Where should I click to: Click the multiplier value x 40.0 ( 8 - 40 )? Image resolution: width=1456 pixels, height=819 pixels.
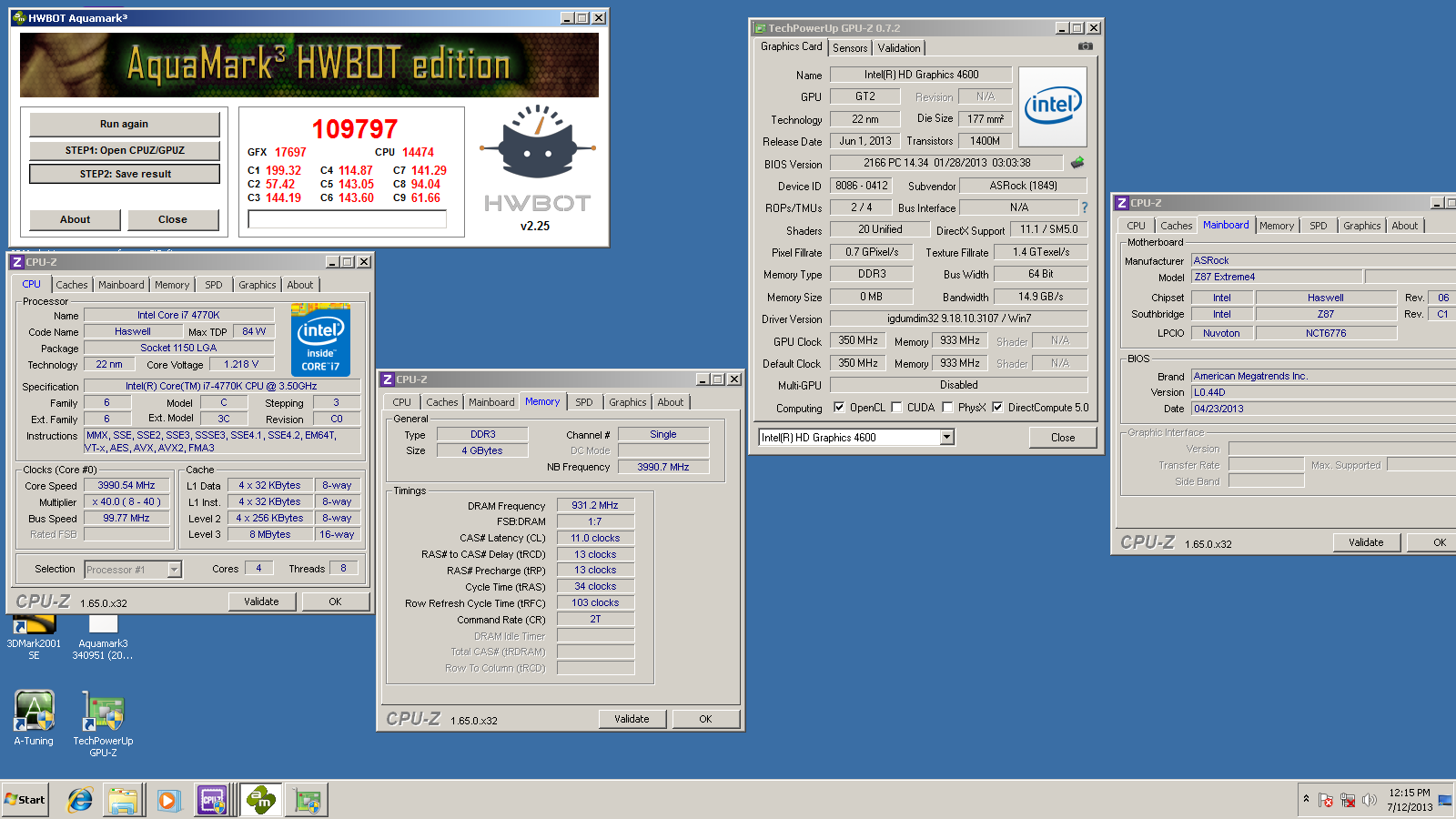(x=126, y=501)
